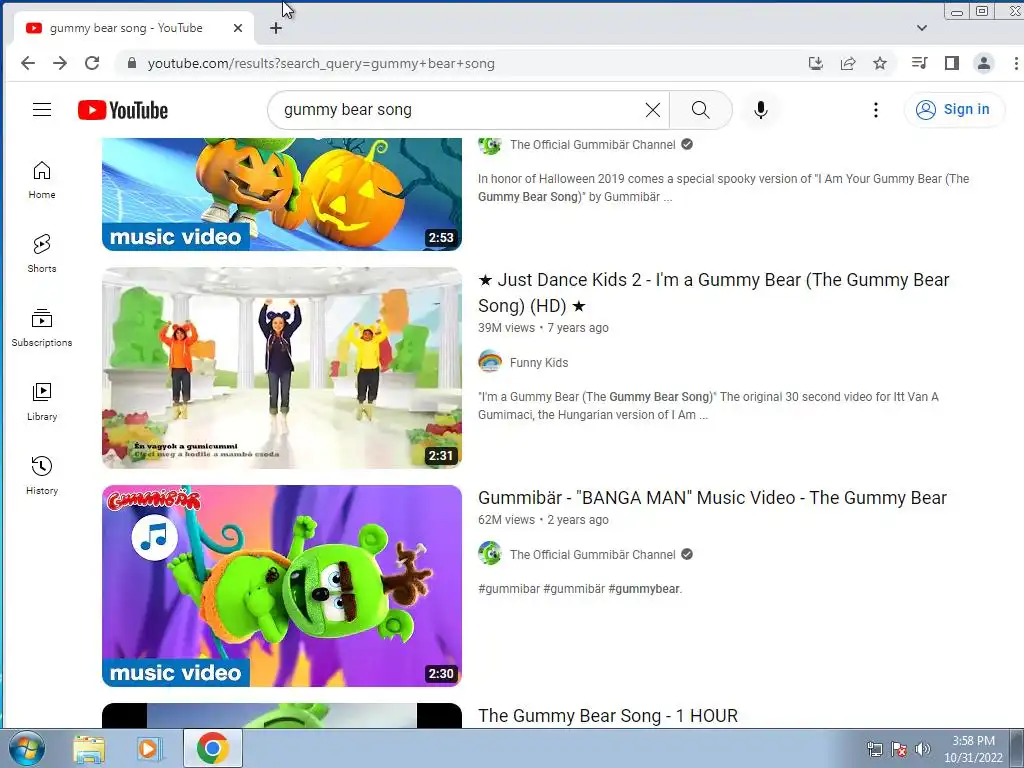Click the network tray icon
This screenshot has height=768, width=1024.
coord(874,749)
